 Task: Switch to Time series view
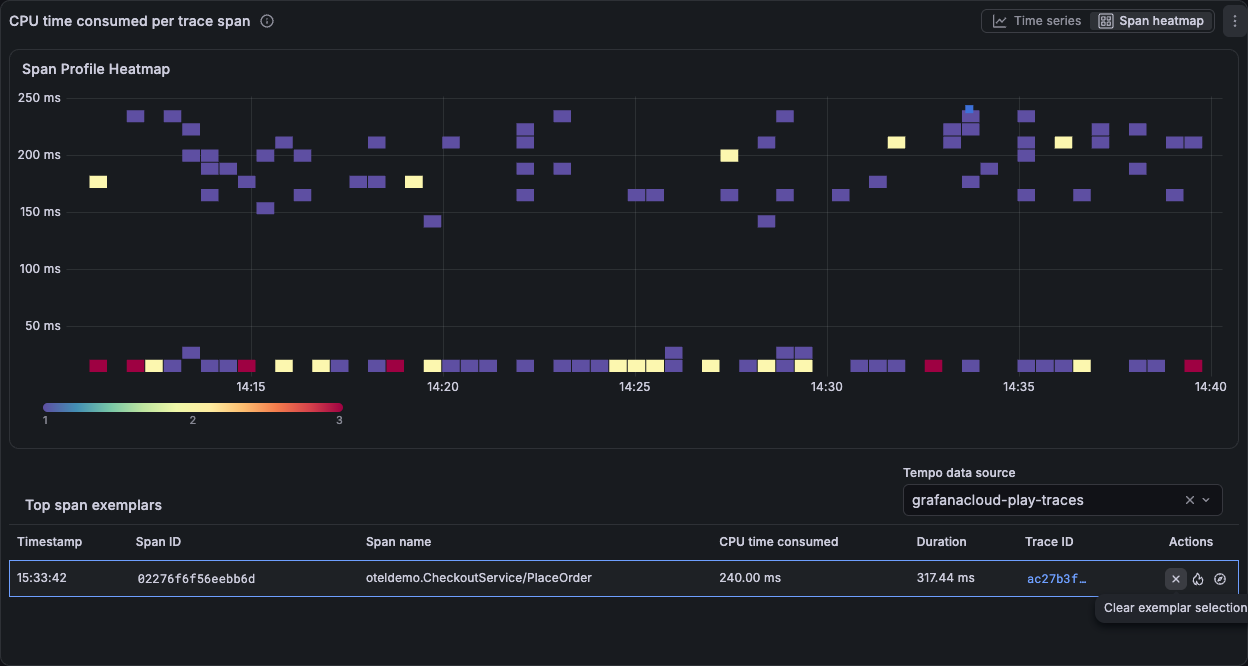tap(1037, 21)
